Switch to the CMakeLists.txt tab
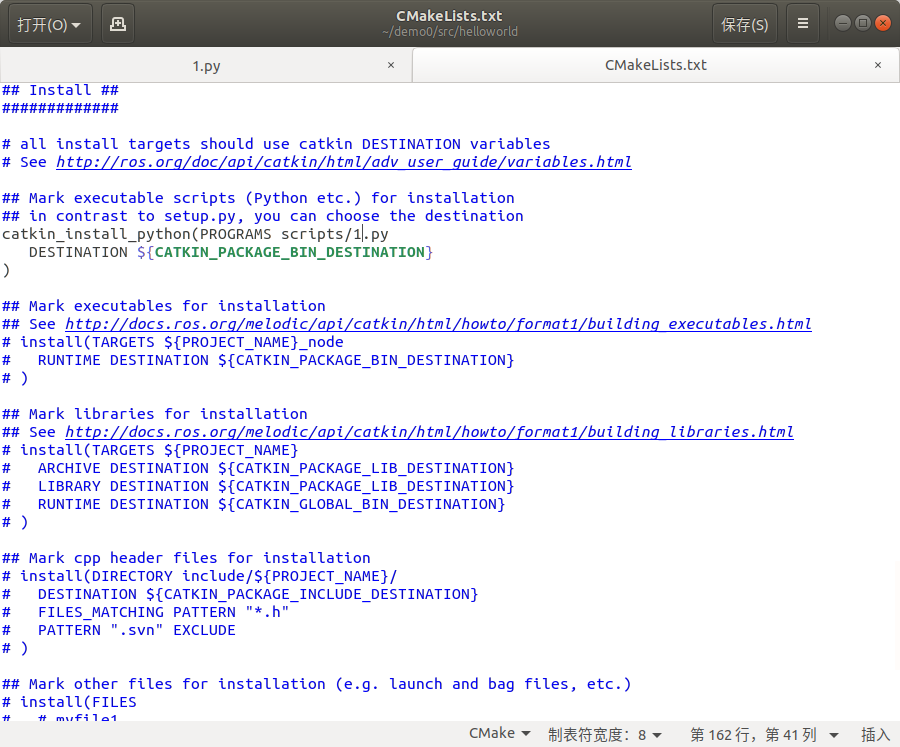 pos(655,64)
